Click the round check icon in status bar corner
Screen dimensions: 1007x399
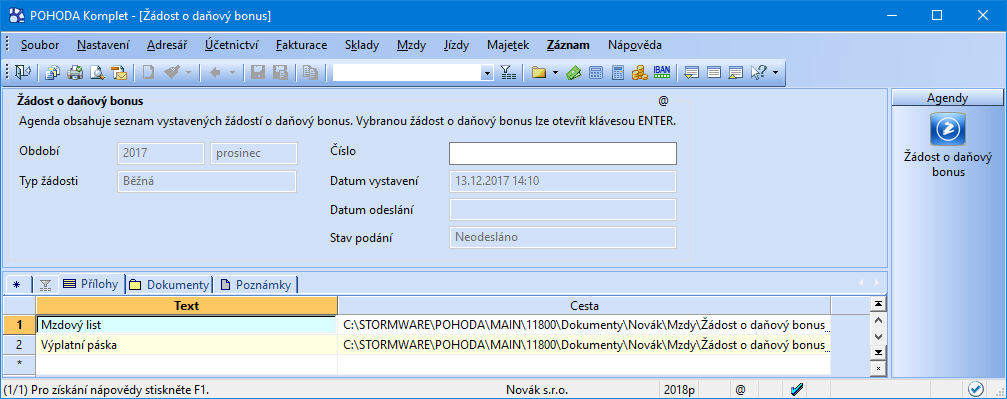coord(976,389)
